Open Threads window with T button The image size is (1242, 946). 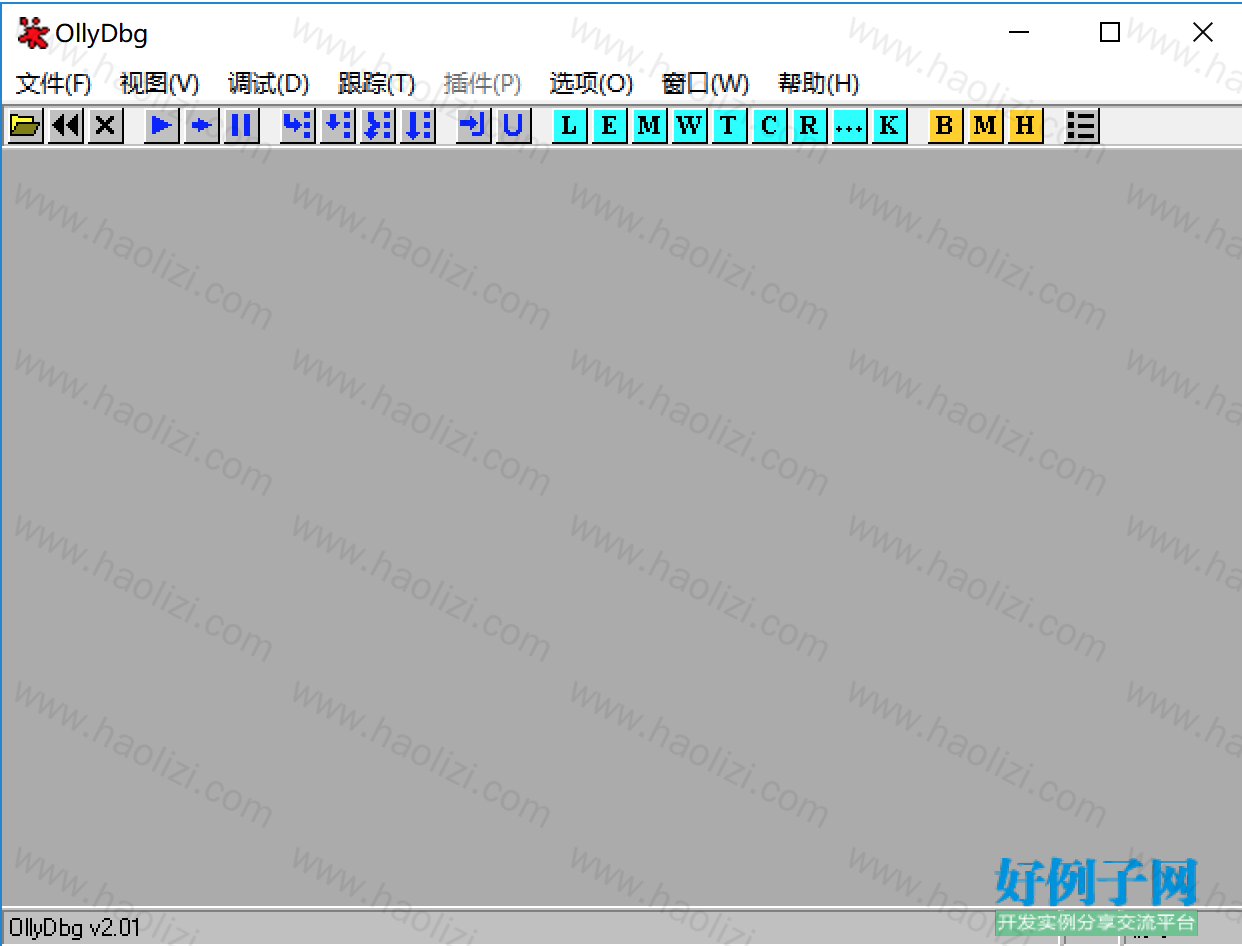[730, 126]
